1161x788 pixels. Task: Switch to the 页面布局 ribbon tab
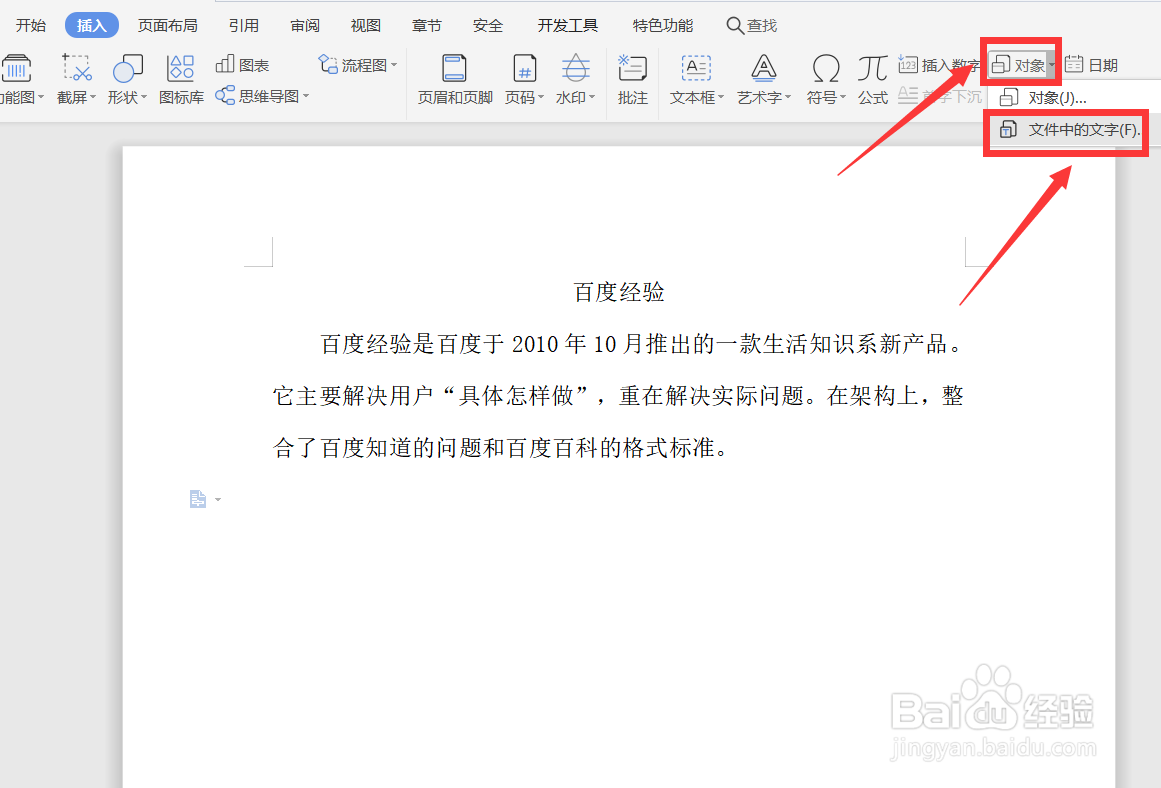tap(167, 24)
